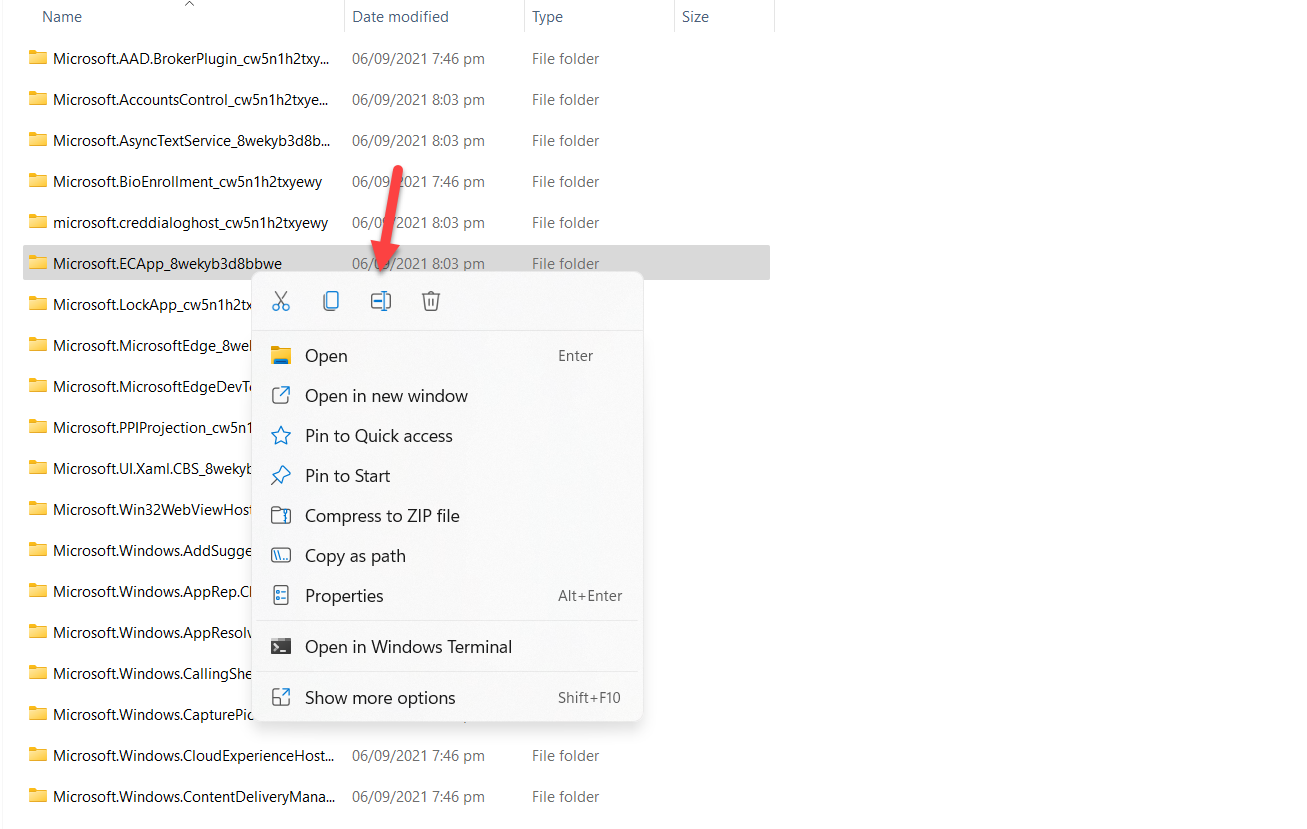Viewport: 1307px width, 829px height.
Task: Sort by the Name column header
Action: pos(62,17)
